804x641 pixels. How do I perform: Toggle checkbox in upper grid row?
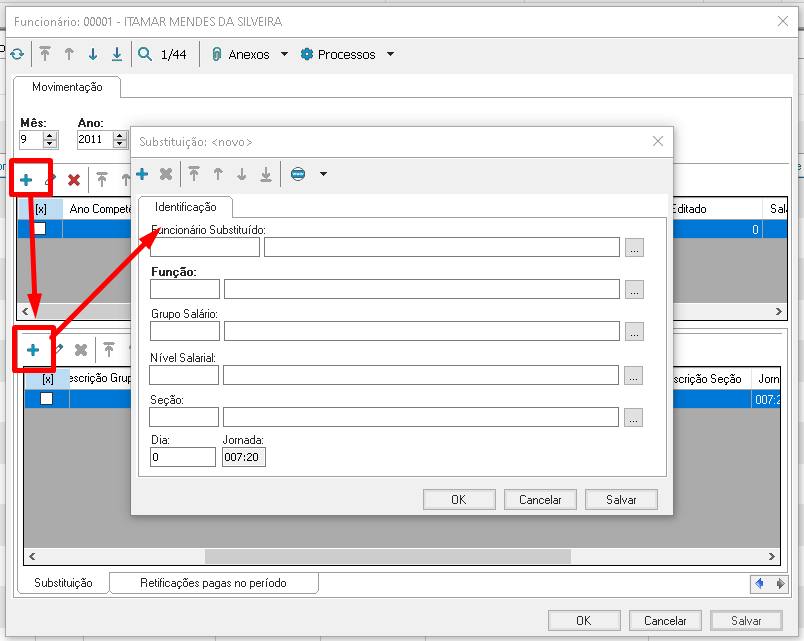(39, 229)
